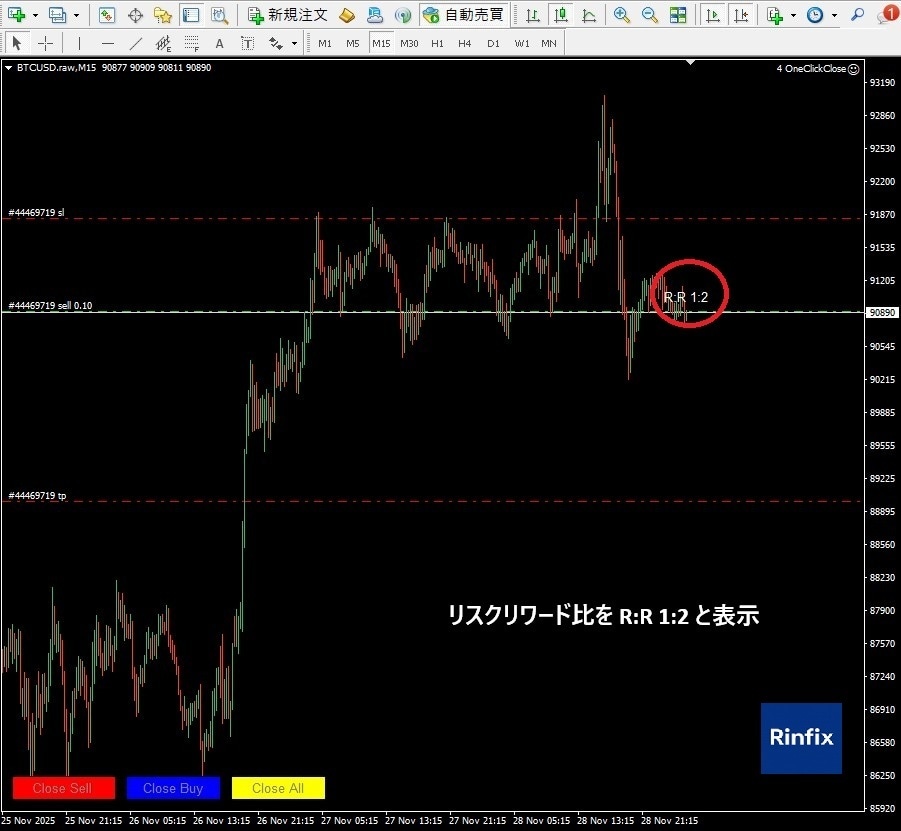Toggle chart shift
The height and width of the screenshot is (831, 901).
(x=741, y=15)
